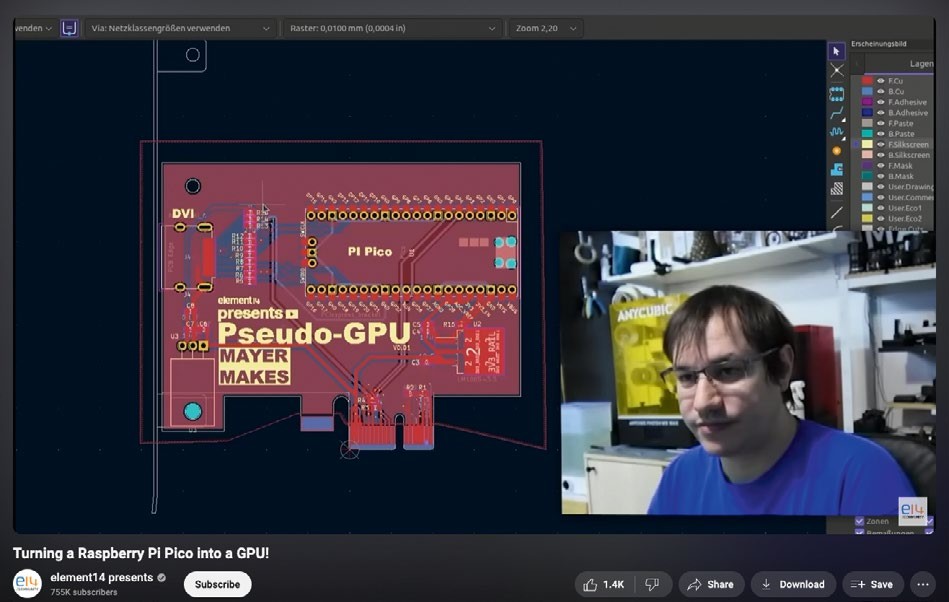Screen dimensions: 949x602
Task: Open the three-dot more actions menu
Action: (923, 584)
